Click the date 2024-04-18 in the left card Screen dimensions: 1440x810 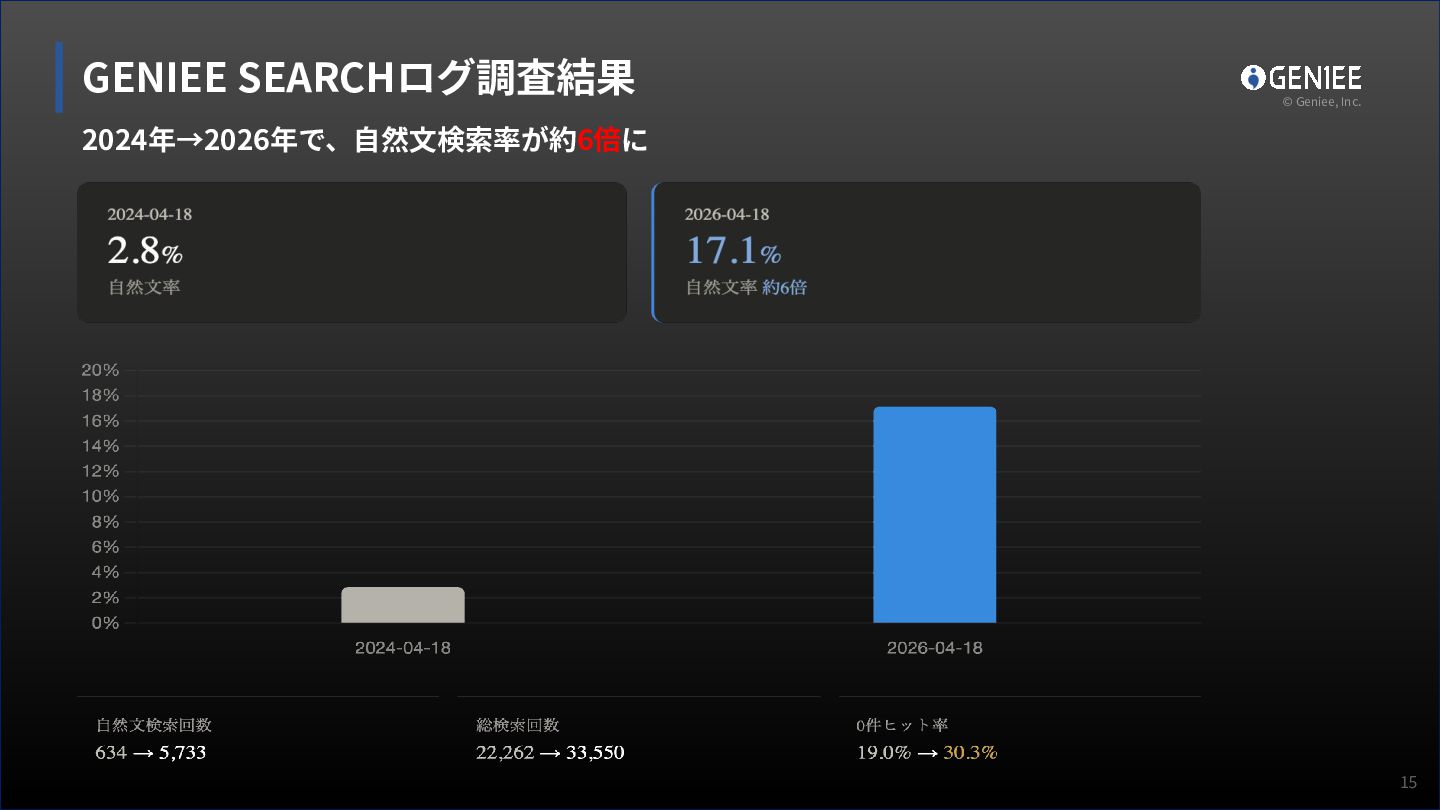[150, 214]
